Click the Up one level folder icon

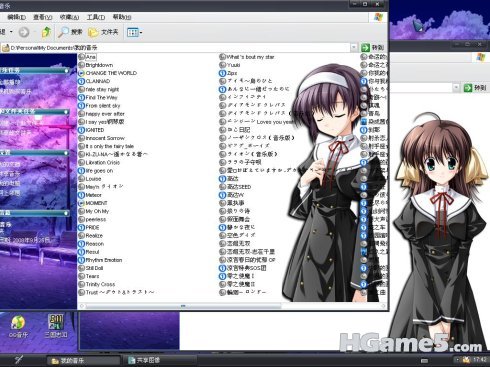[46, 32]
